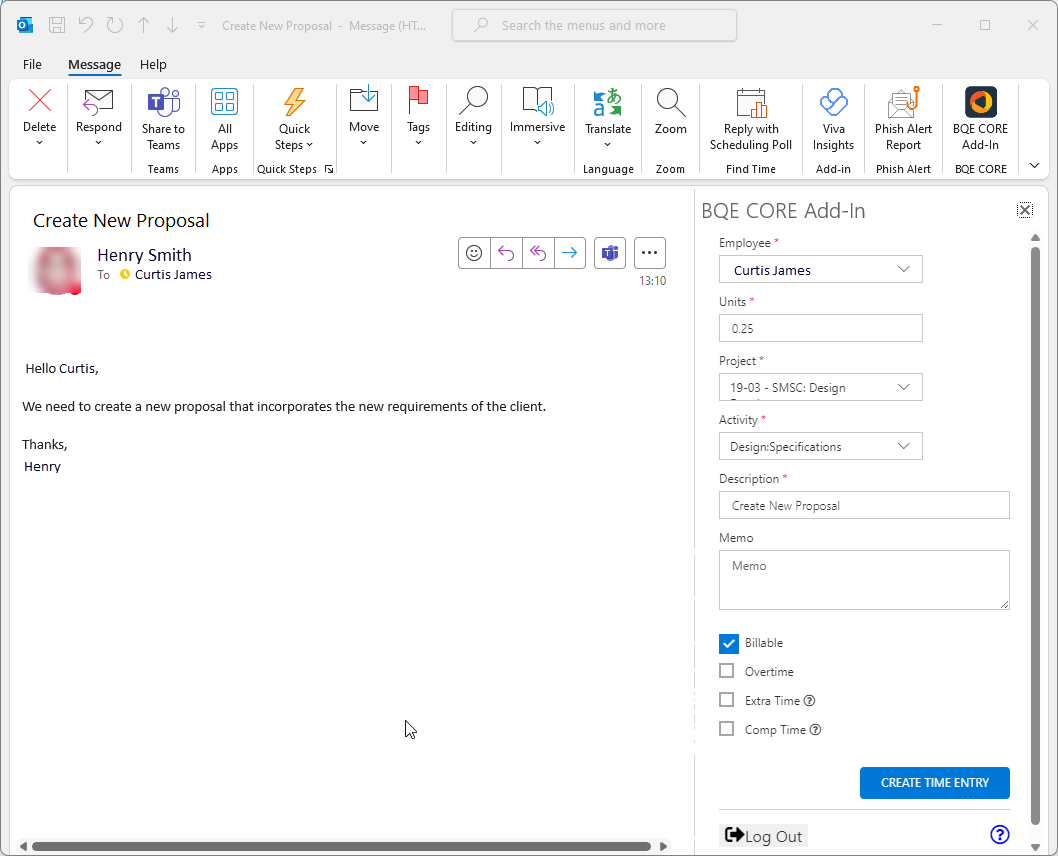Click the Create Time Entry button
1058x856 pixels.
coord(934,783)
